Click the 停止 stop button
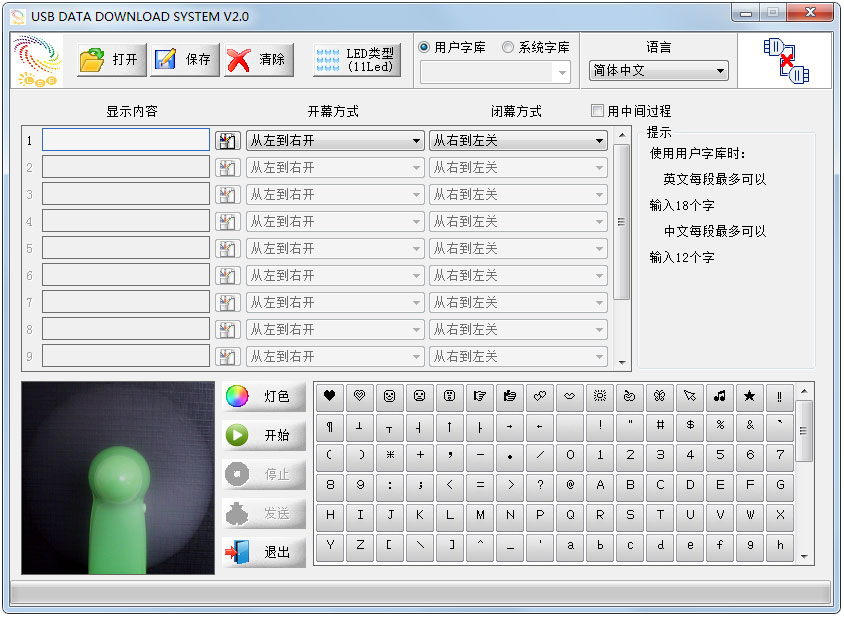 [x=264, y=474]
